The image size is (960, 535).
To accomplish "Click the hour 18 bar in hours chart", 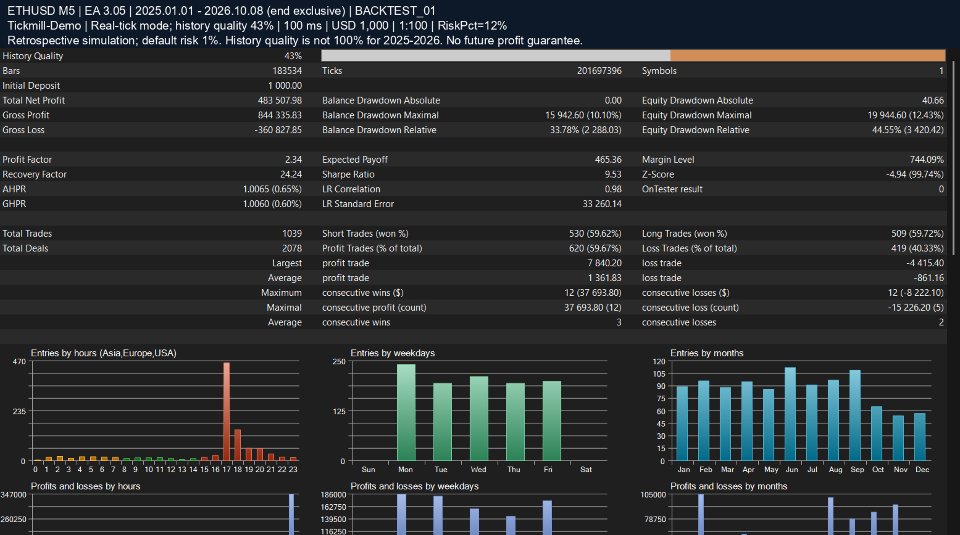I will tap(238, 445).
